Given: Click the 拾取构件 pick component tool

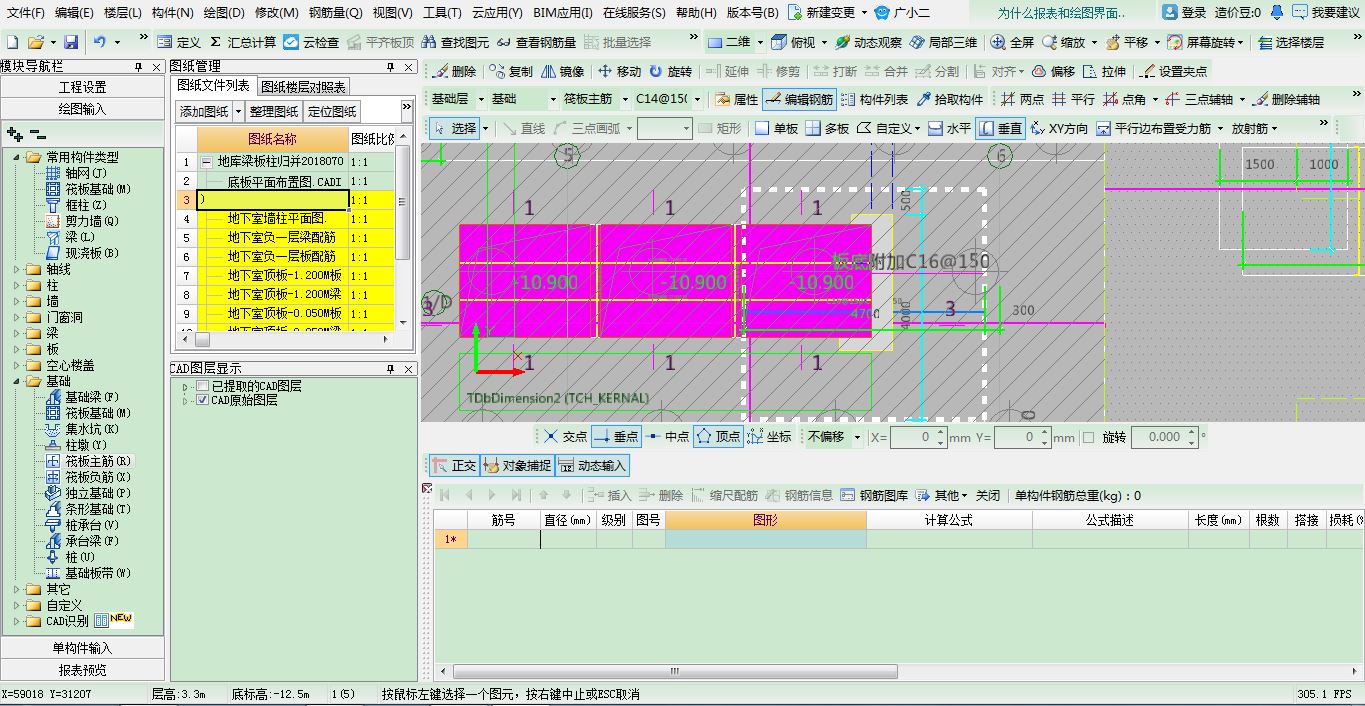Looking at the screenshot, I should [950, 99].
